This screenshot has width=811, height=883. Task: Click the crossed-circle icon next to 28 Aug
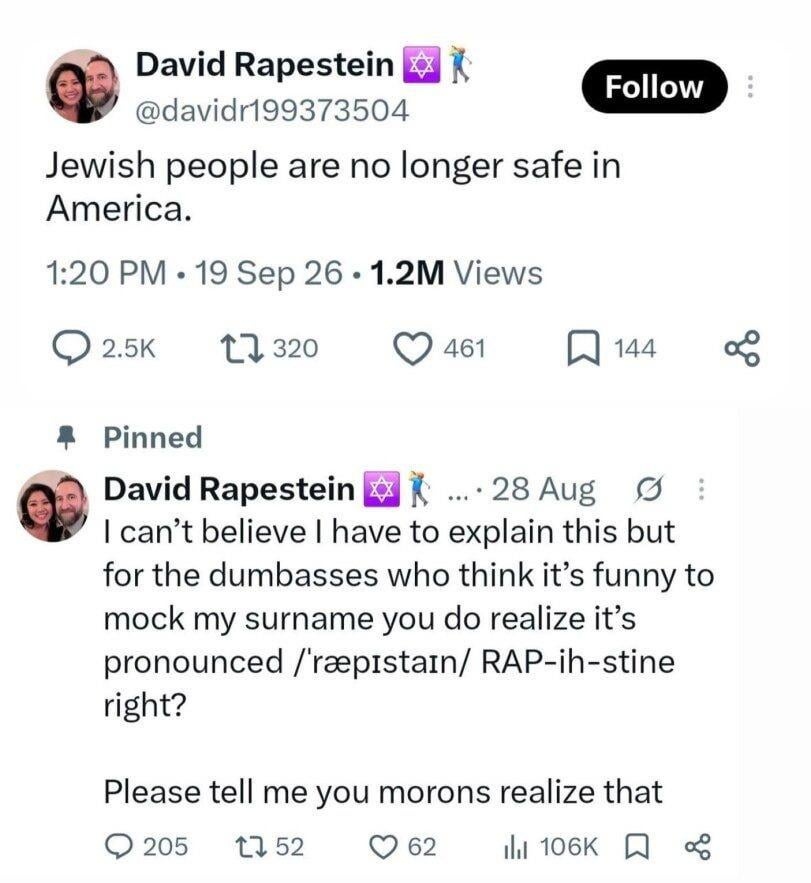point(649,489)
